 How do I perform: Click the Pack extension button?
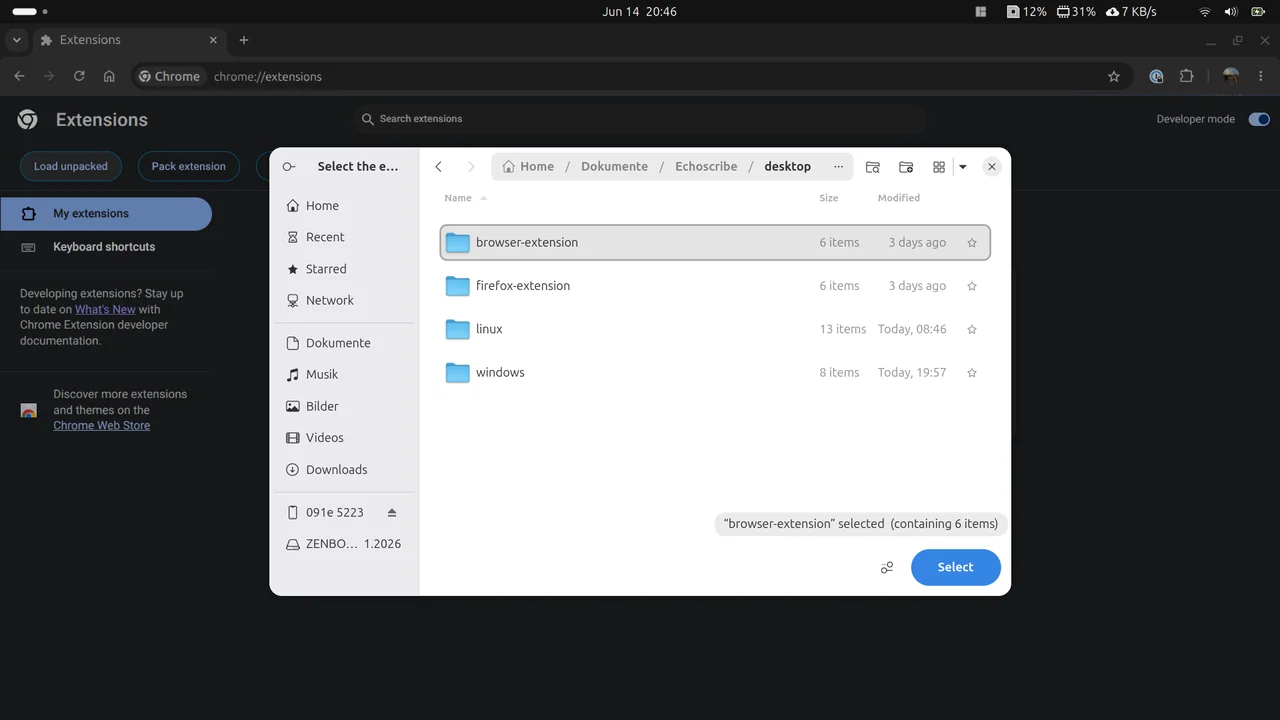point(189,166)
